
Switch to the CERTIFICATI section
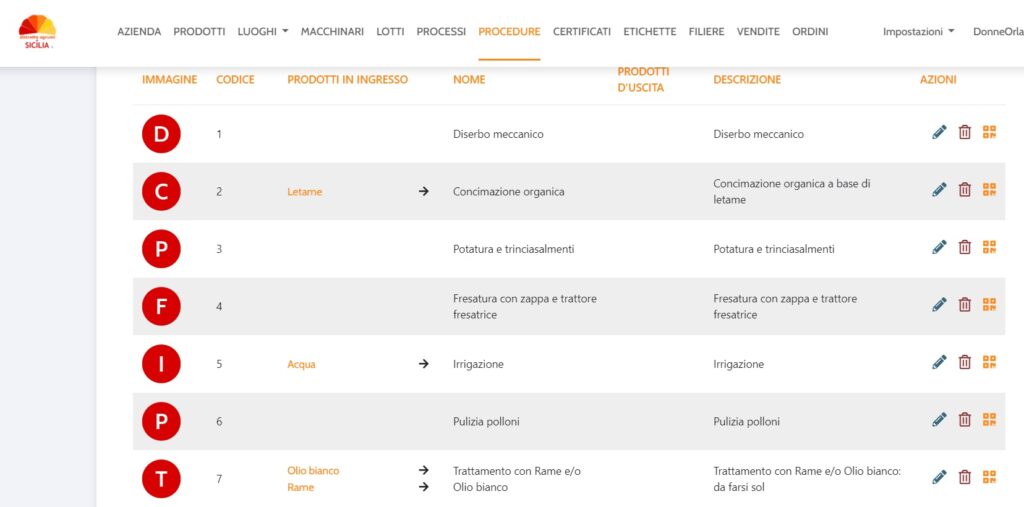[x=582, y=31]
